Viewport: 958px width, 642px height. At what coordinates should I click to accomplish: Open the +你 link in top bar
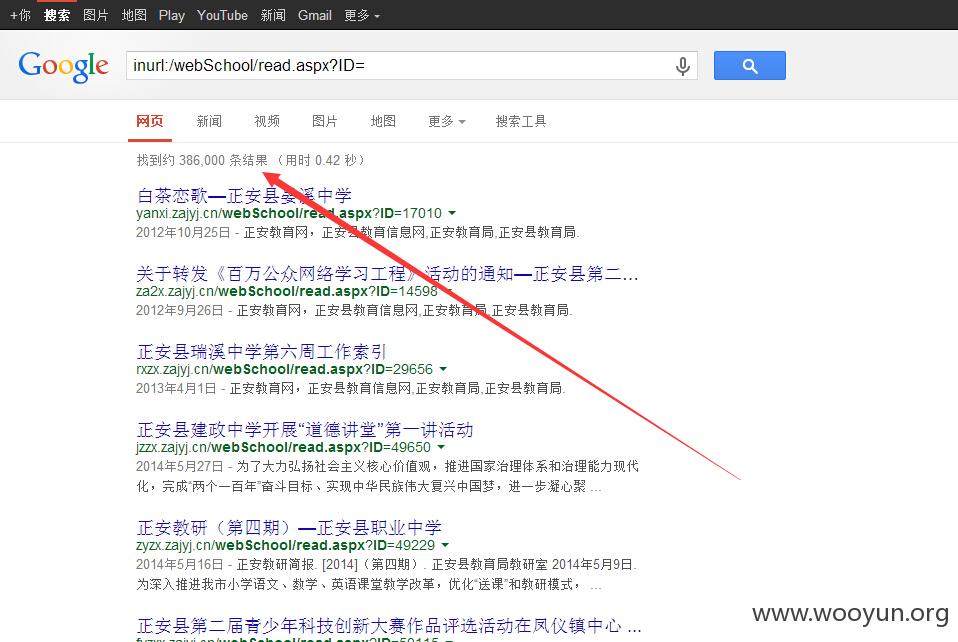(21, 15)
